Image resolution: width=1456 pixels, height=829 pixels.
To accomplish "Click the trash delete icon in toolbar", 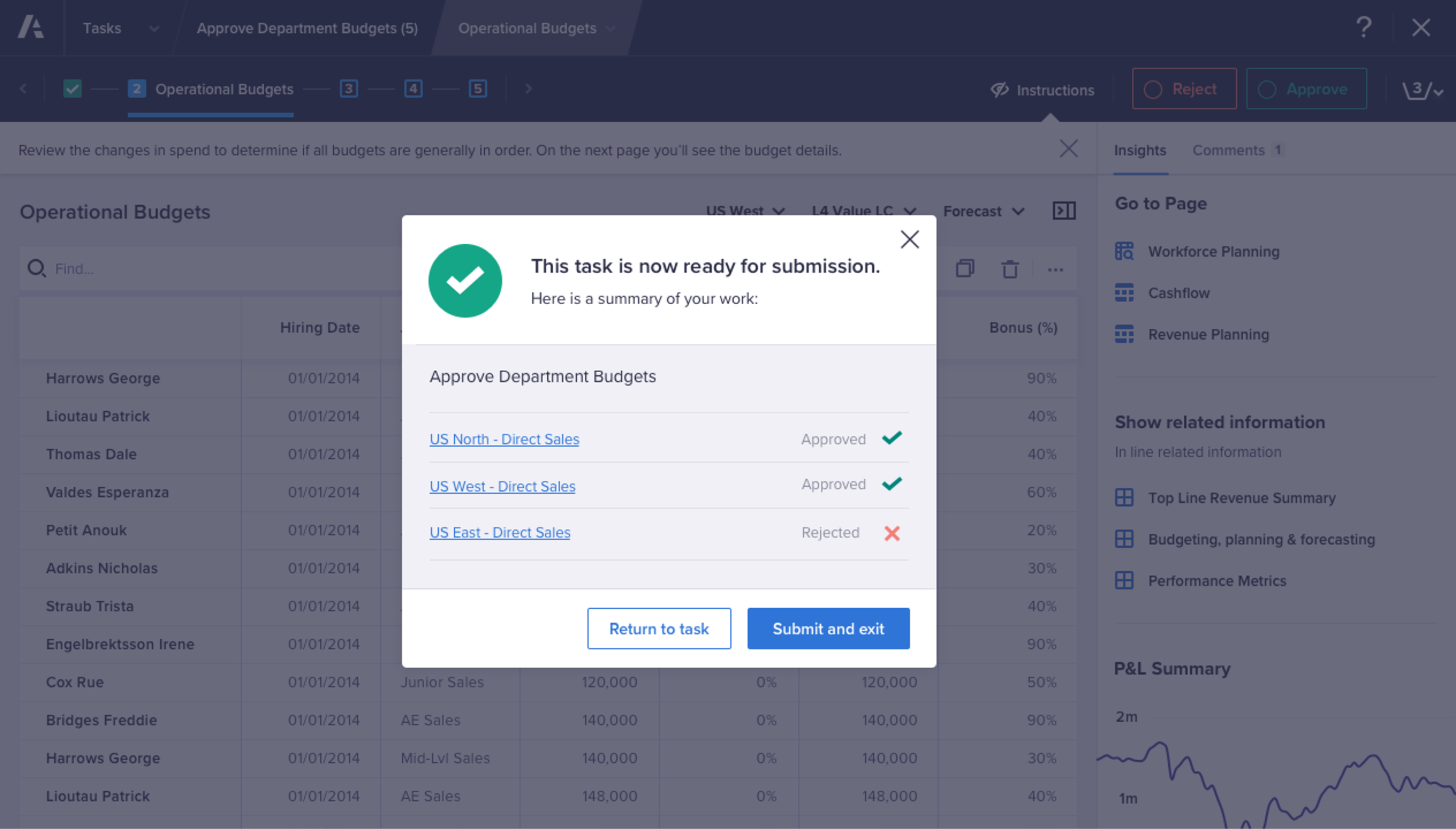I will pos(1009,269).
